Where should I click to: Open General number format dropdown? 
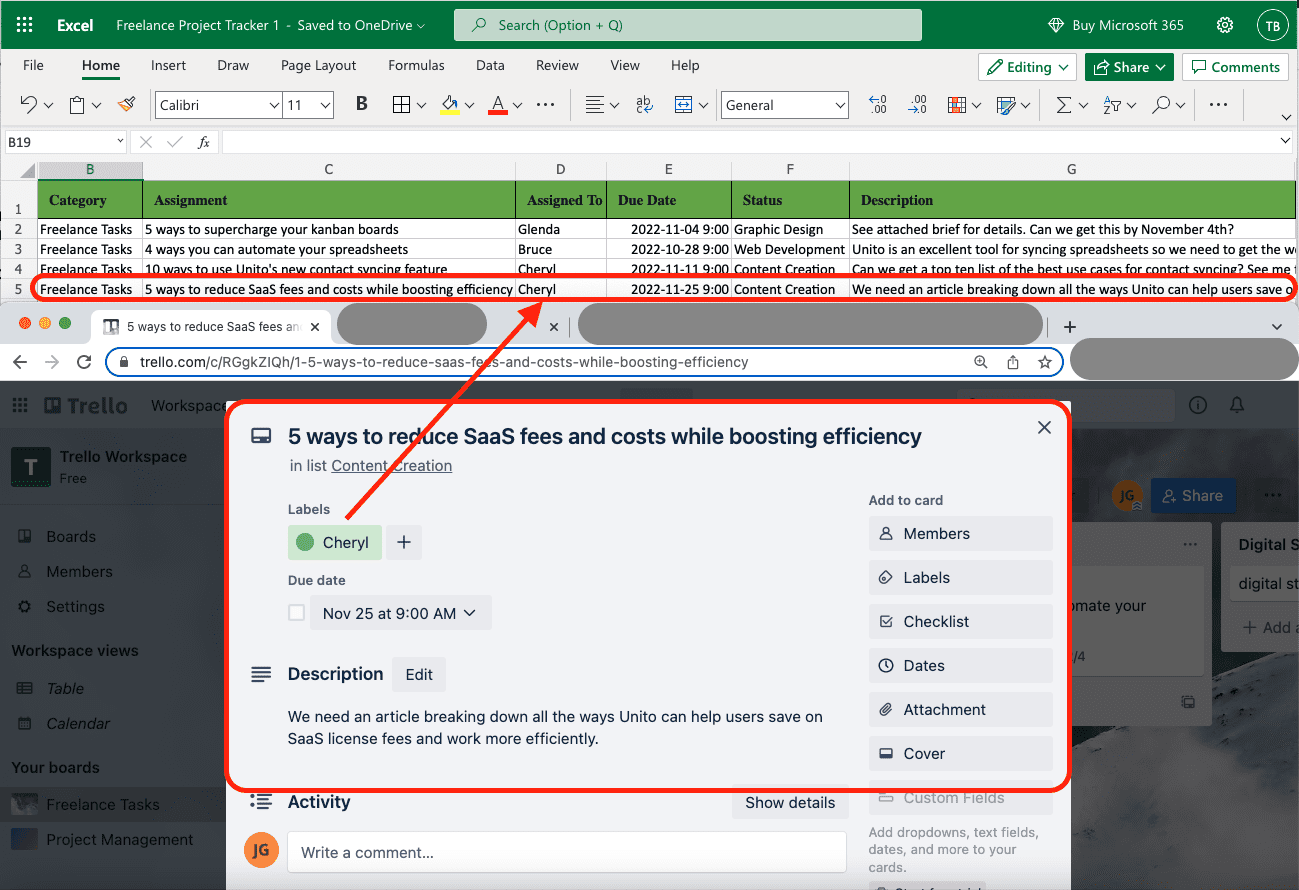839,105
